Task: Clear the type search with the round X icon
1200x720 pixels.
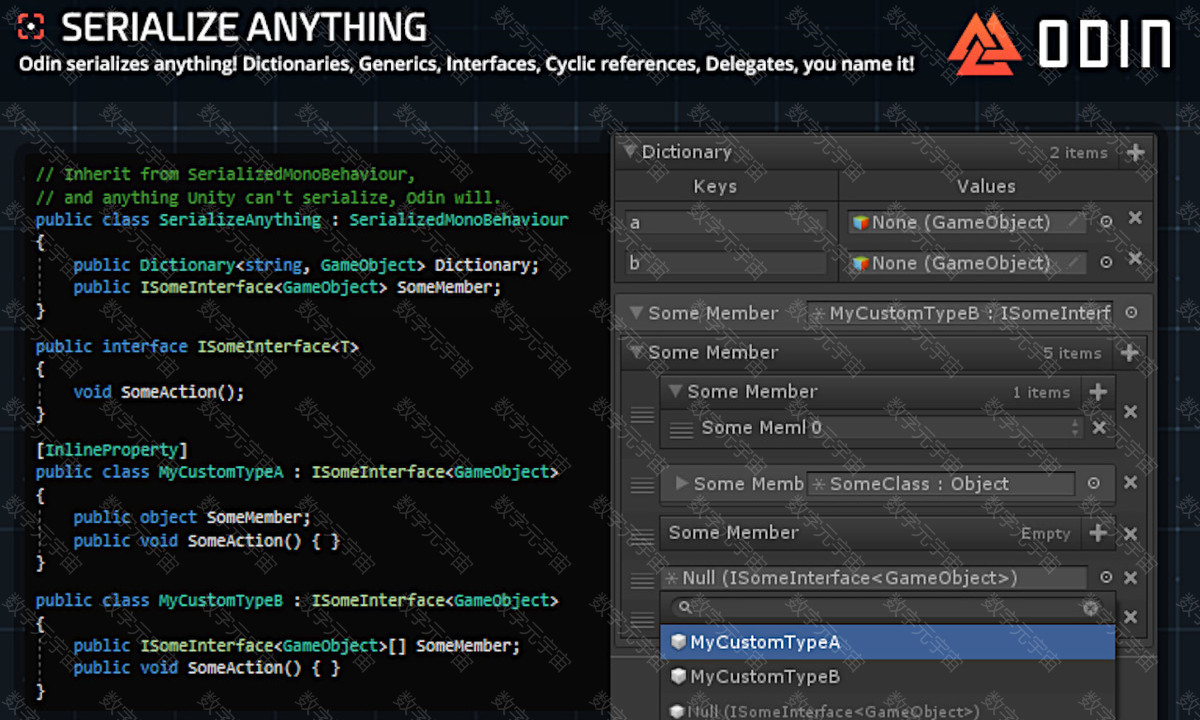Action: click(x=1091, y=608)
